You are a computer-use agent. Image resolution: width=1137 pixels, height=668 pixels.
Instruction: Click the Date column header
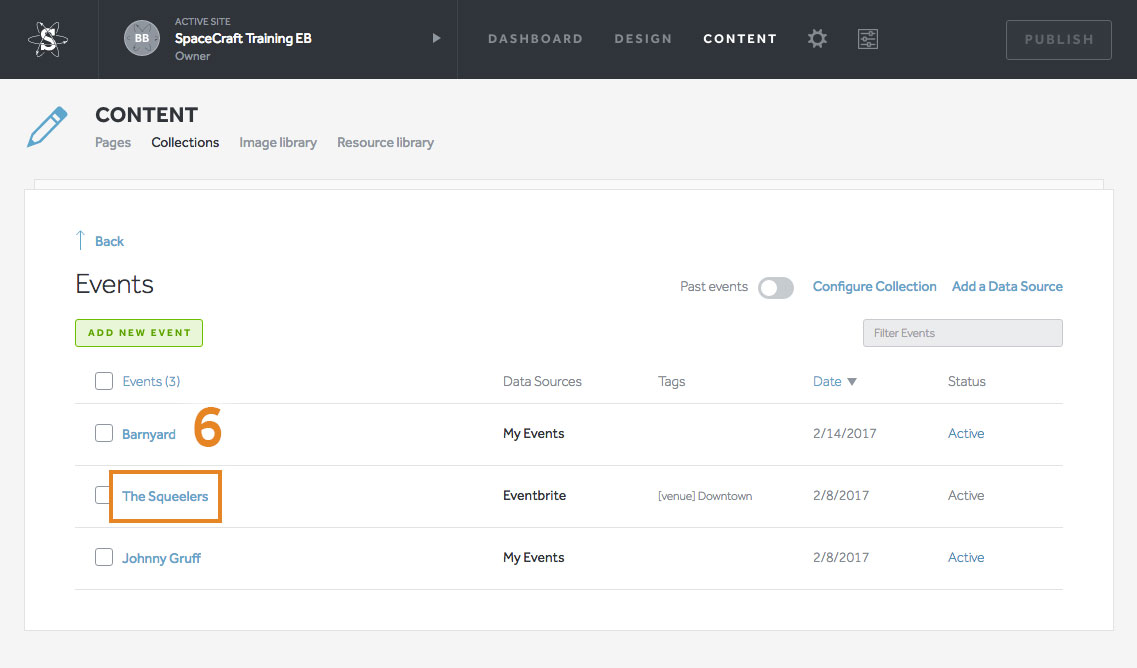tap(827, 382)
